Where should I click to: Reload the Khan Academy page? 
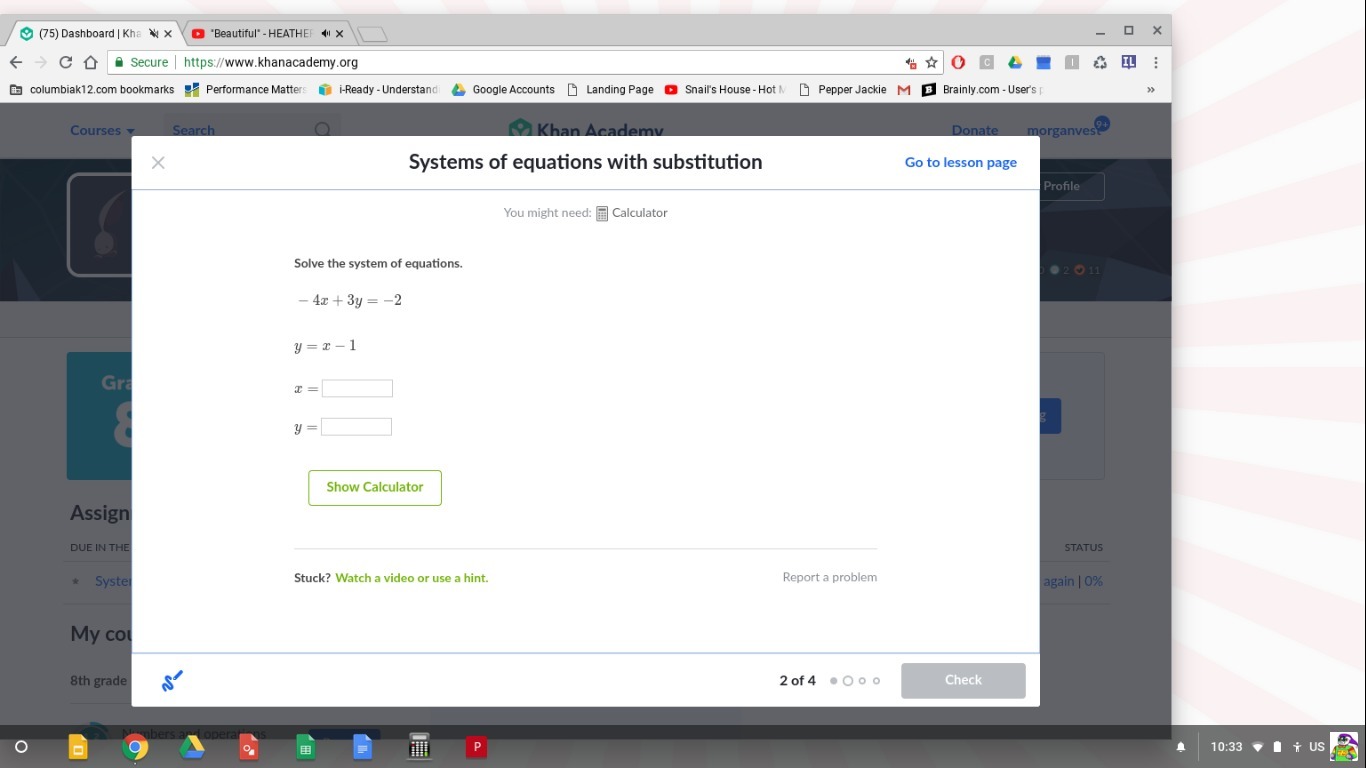coord(65,62)
